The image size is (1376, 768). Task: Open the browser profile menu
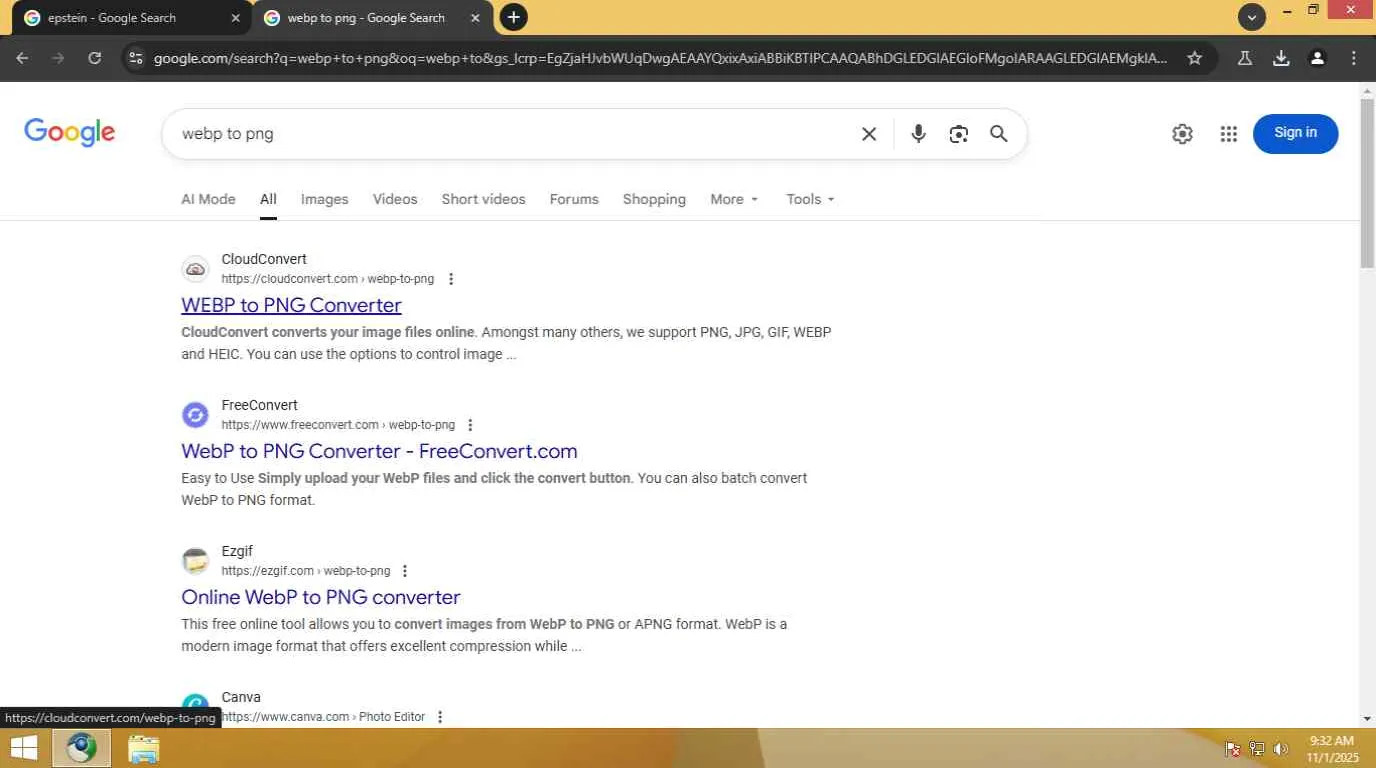coord(1317,58)
